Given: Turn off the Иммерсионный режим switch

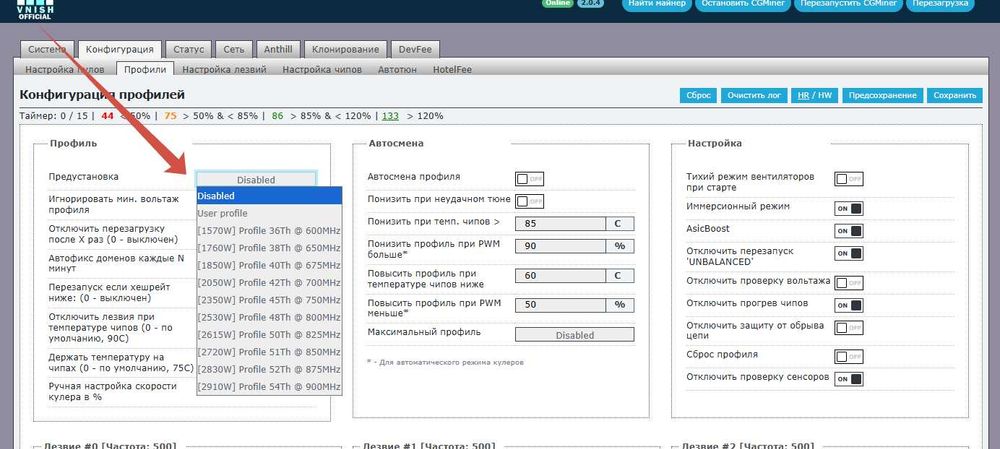Looking at the screenshot, I should click(x=848, y=209).
